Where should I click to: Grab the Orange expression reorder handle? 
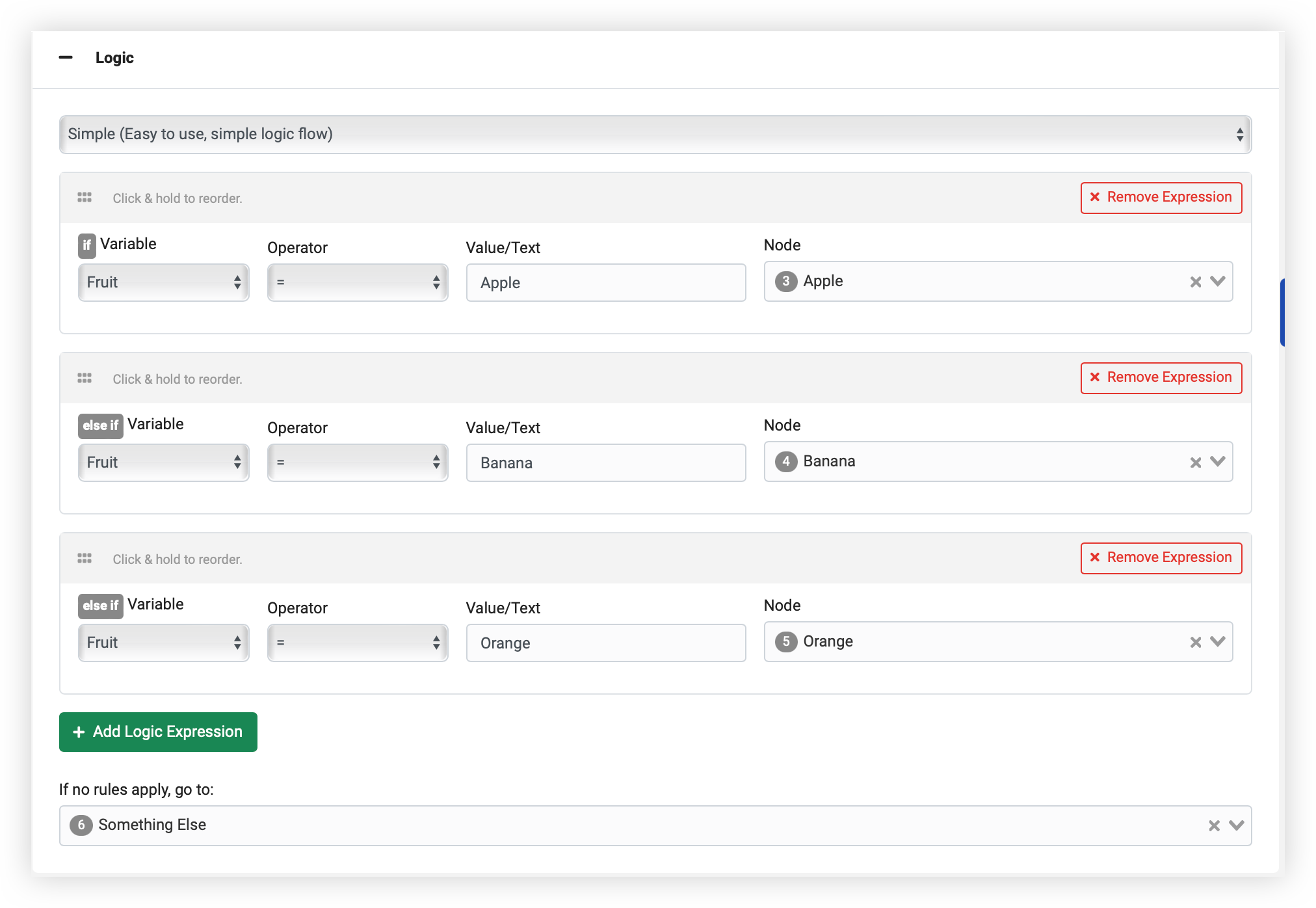(x=85, y=559)
